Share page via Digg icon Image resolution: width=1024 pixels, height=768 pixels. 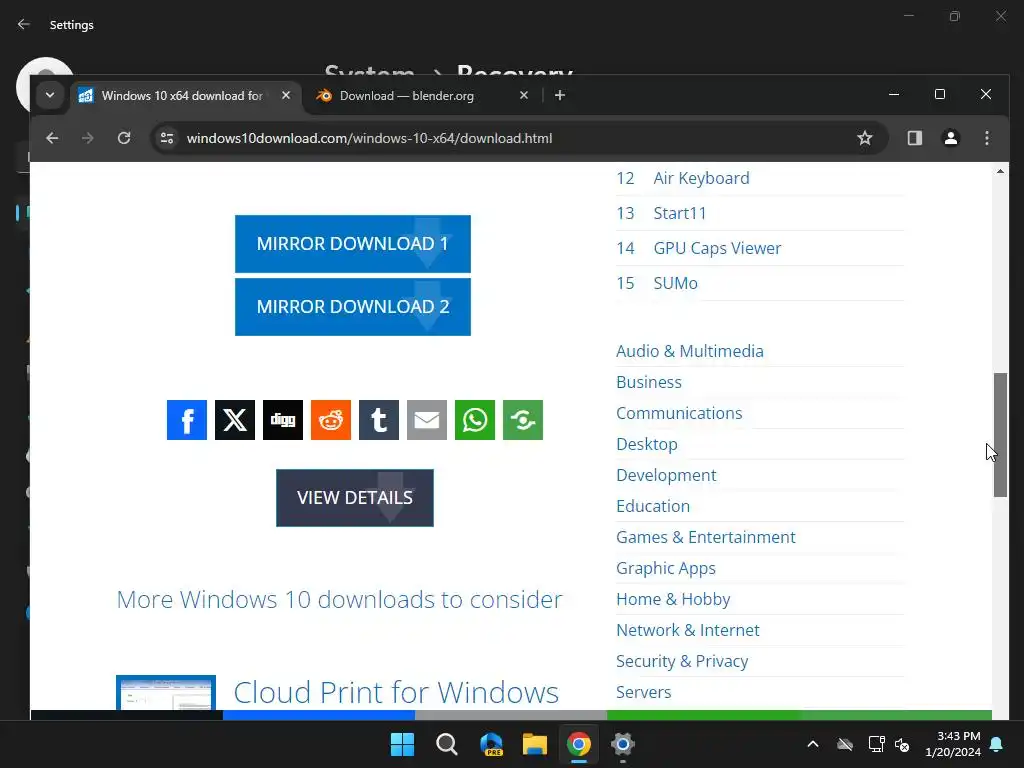pyautogui.click(x=283, y=420)
